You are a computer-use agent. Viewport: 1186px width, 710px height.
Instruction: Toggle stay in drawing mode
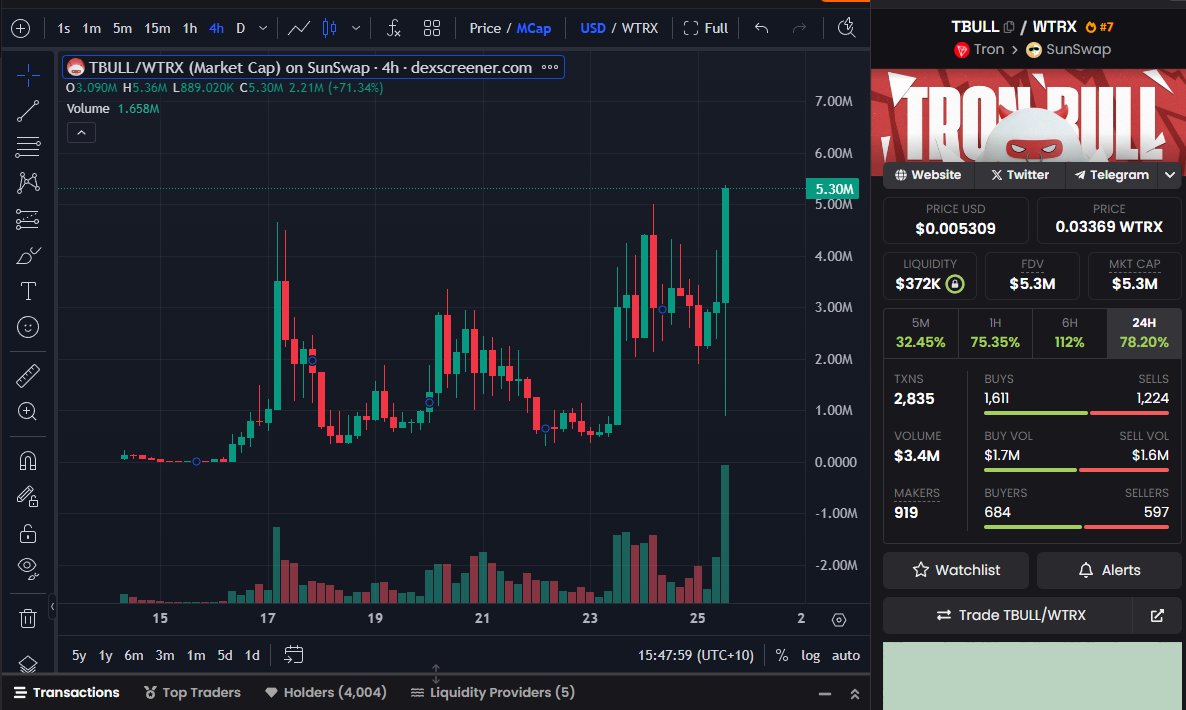[28, 496]
